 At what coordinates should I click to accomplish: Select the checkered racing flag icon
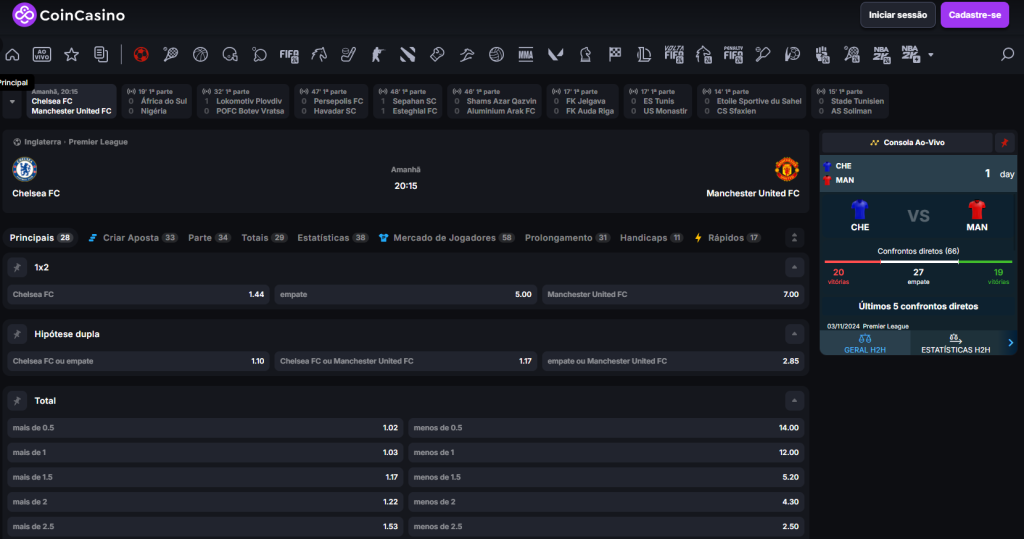pos(615,55)
